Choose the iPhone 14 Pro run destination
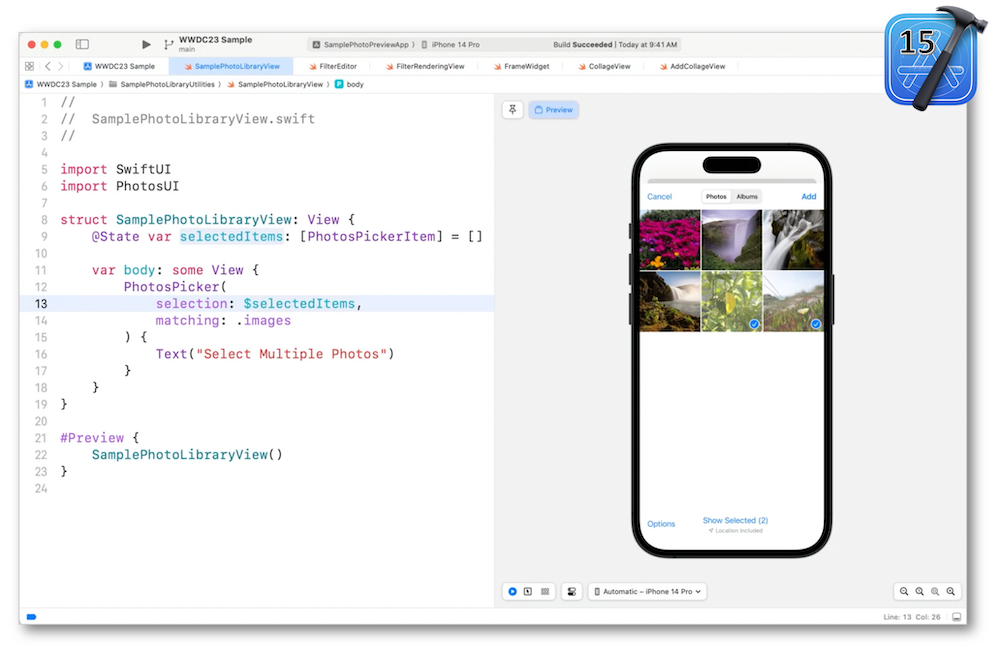Screen dimensions: 1000x648 (451, 45)
